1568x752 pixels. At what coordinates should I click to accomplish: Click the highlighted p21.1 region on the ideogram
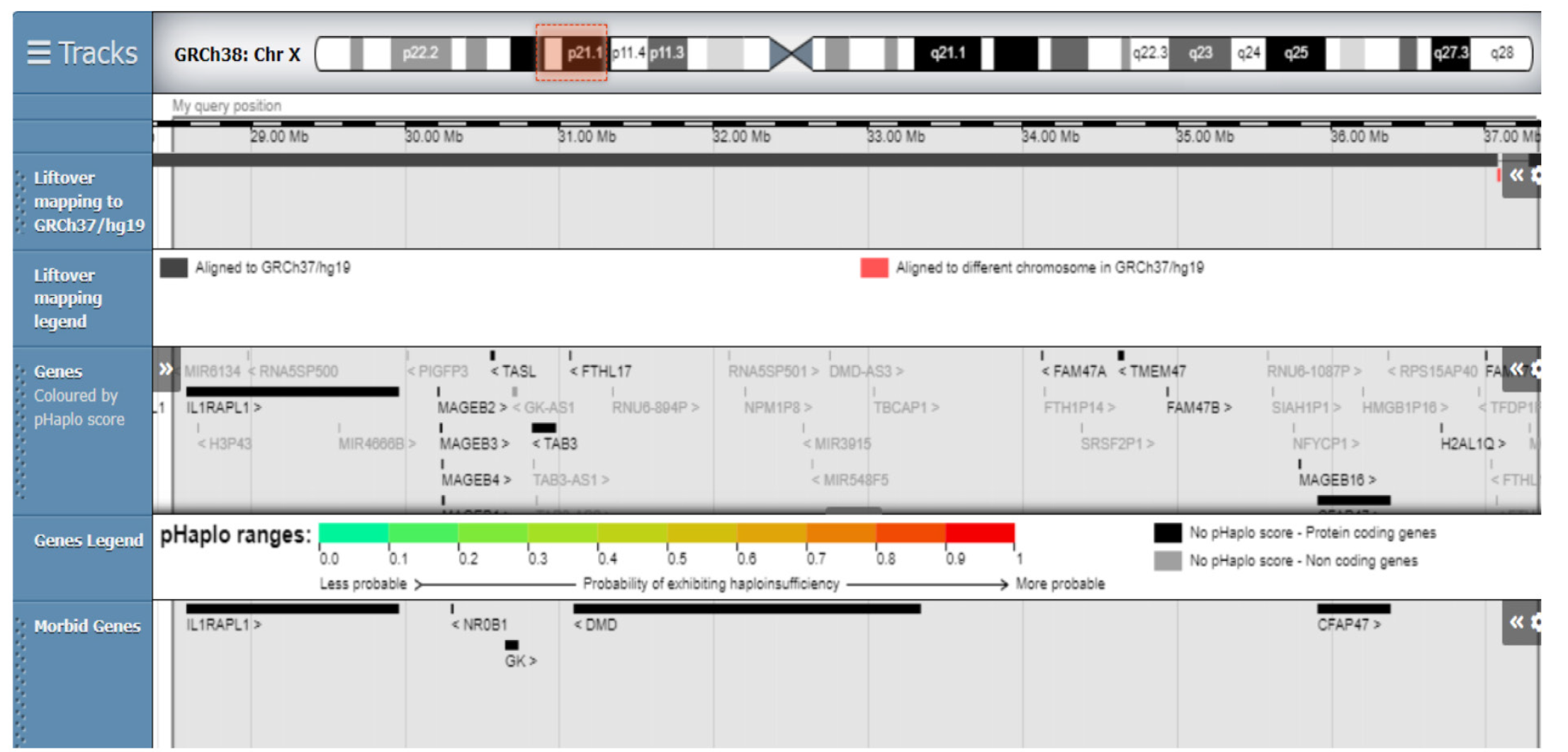[x=571, y=52]
